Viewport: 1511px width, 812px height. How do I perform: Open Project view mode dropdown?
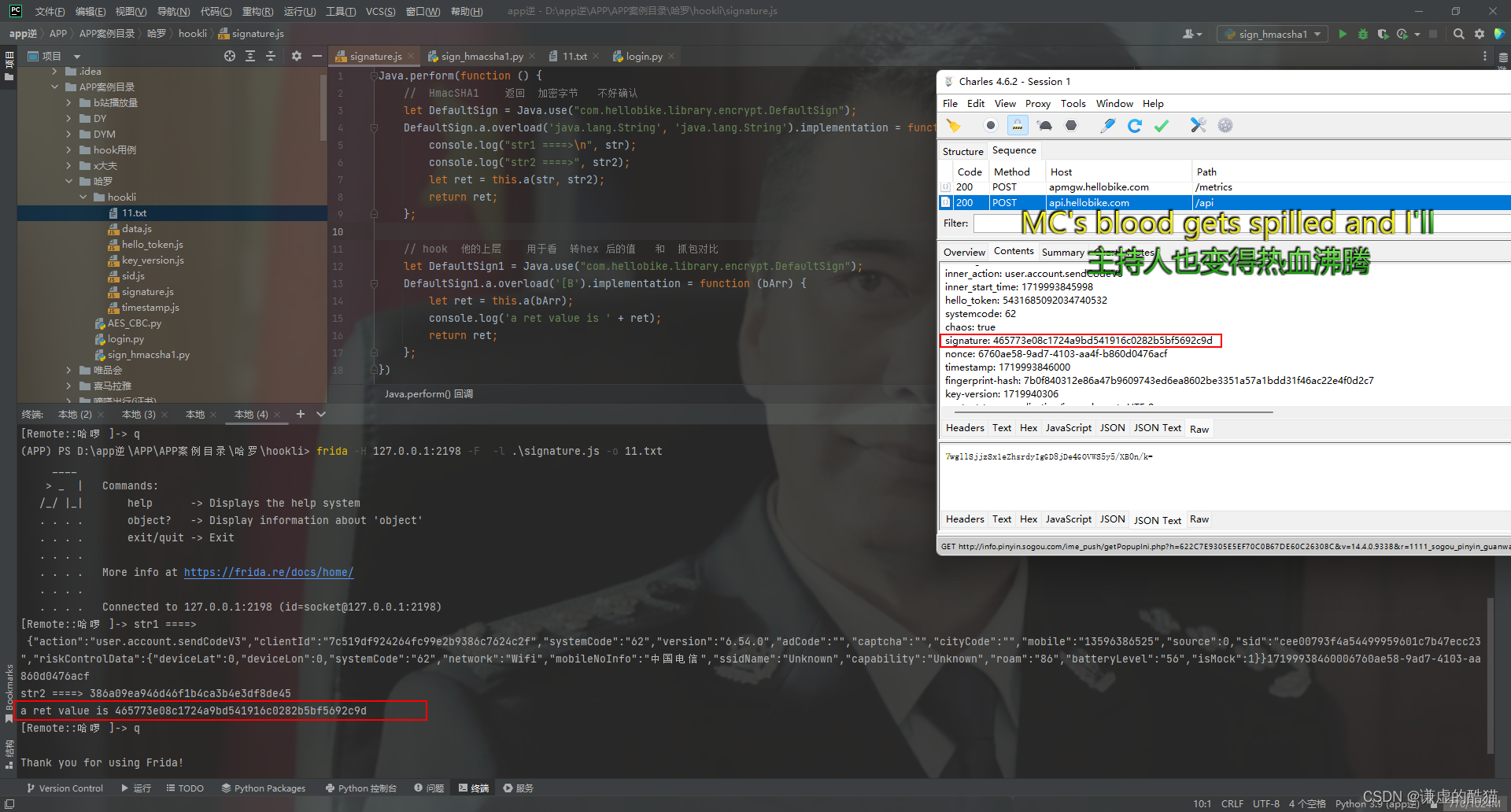pyautogui.click(x=77, y=57)
